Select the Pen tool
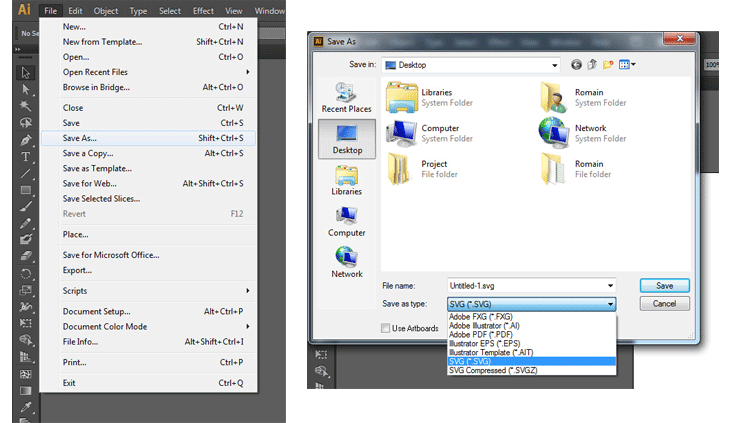The height and width of the screenshot is (423, 730). tap(25, 140)
